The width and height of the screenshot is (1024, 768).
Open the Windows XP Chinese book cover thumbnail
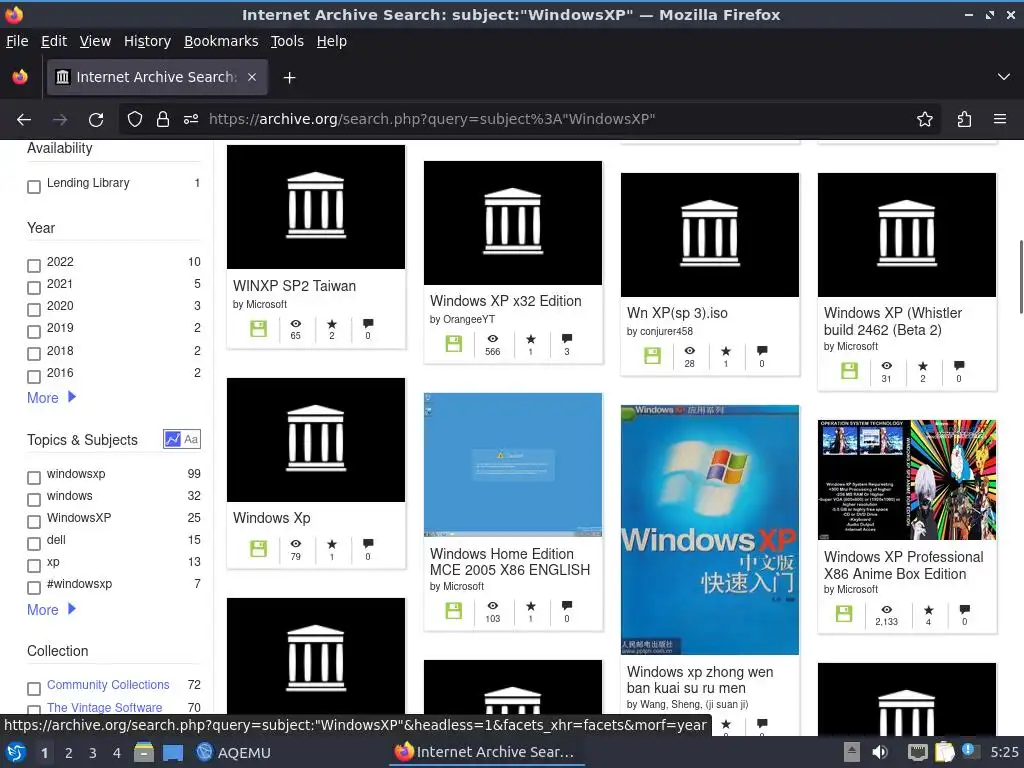(x=710, y=530)
